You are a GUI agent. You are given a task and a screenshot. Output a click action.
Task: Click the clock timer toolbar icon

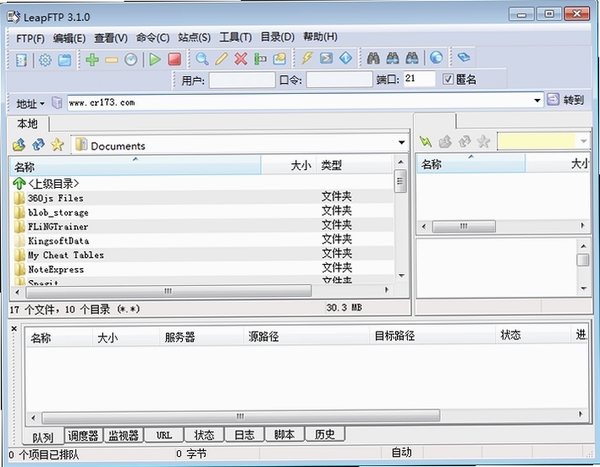131,60
